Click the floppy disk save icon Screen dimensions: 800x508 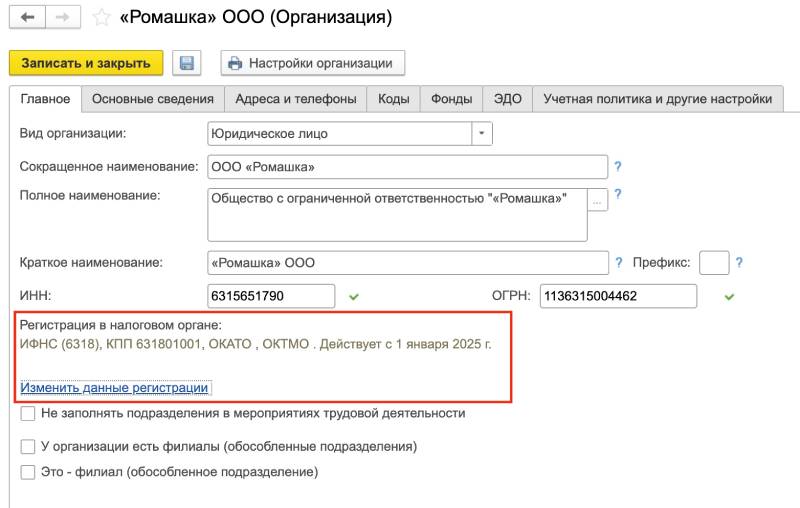(x=186, y=63)
